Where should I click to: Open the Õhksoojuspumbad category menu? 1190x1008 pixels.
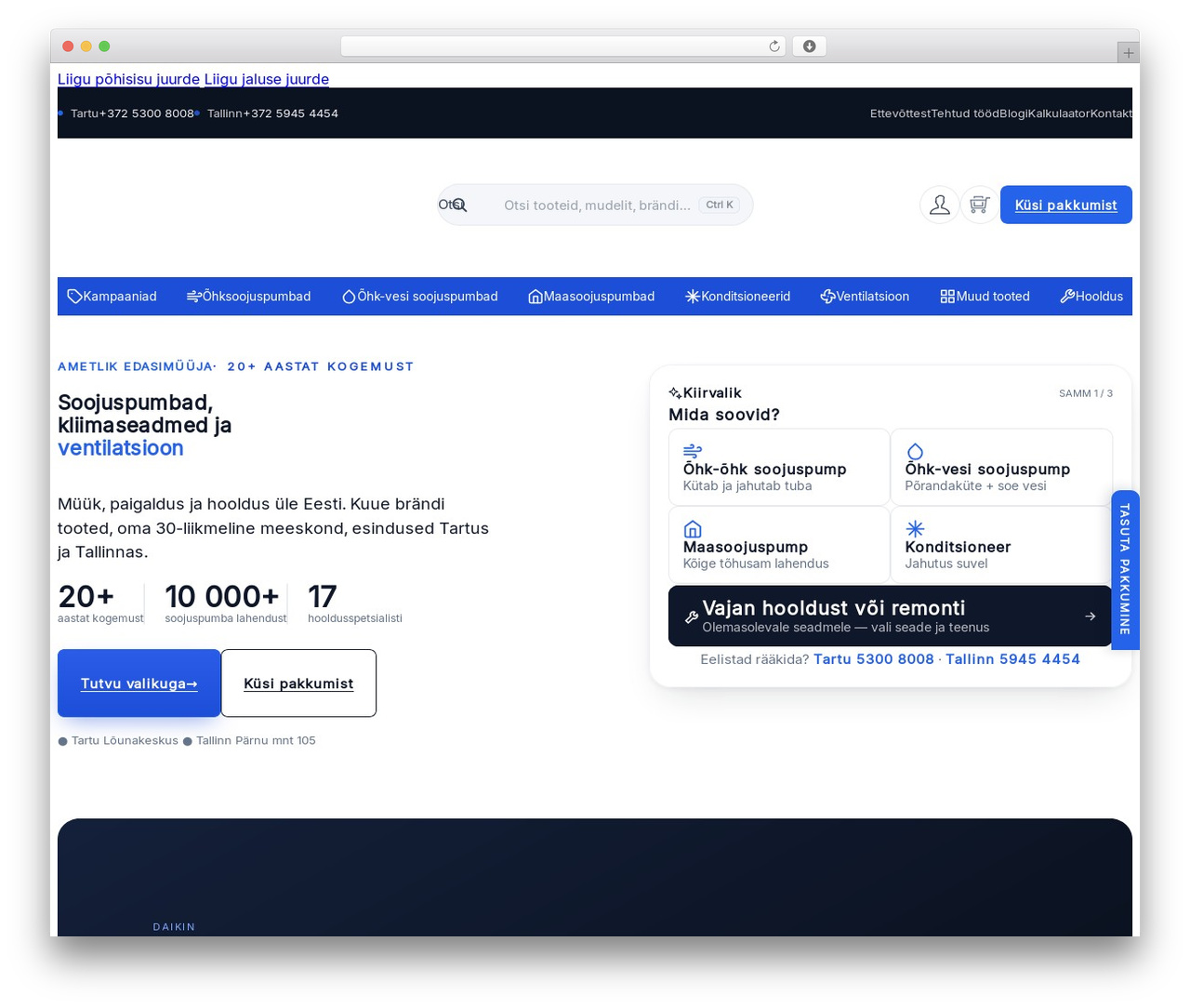(248, 297)
